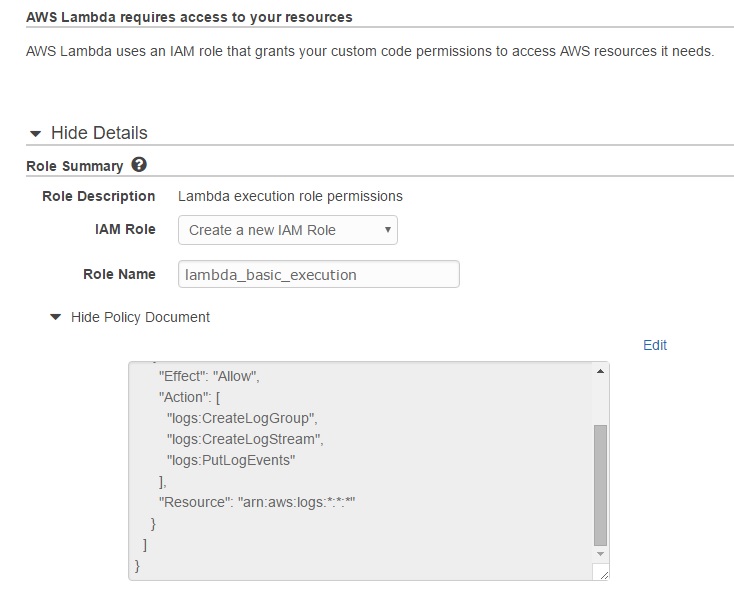
Task: Click the IAM Role field label
Action: [x=125, y=229]
